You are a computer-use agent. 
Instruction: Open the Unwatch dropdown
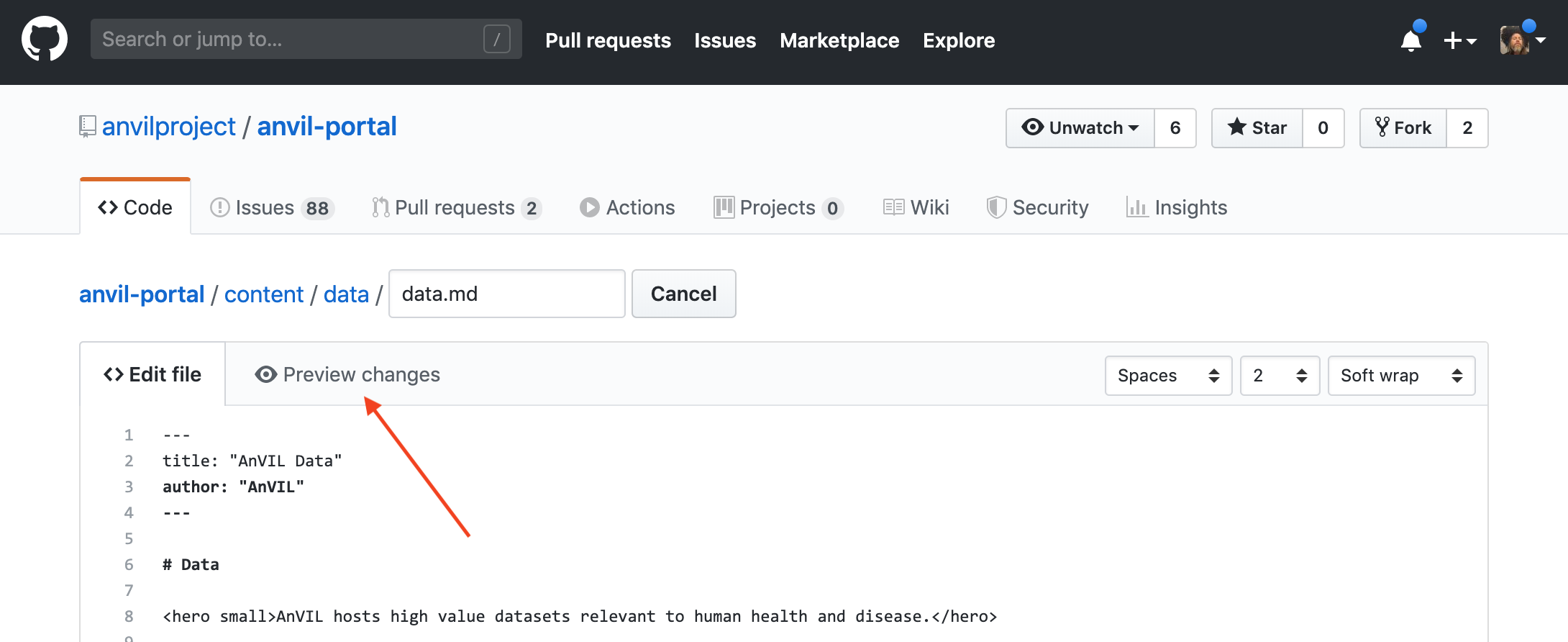(1080, 128)
